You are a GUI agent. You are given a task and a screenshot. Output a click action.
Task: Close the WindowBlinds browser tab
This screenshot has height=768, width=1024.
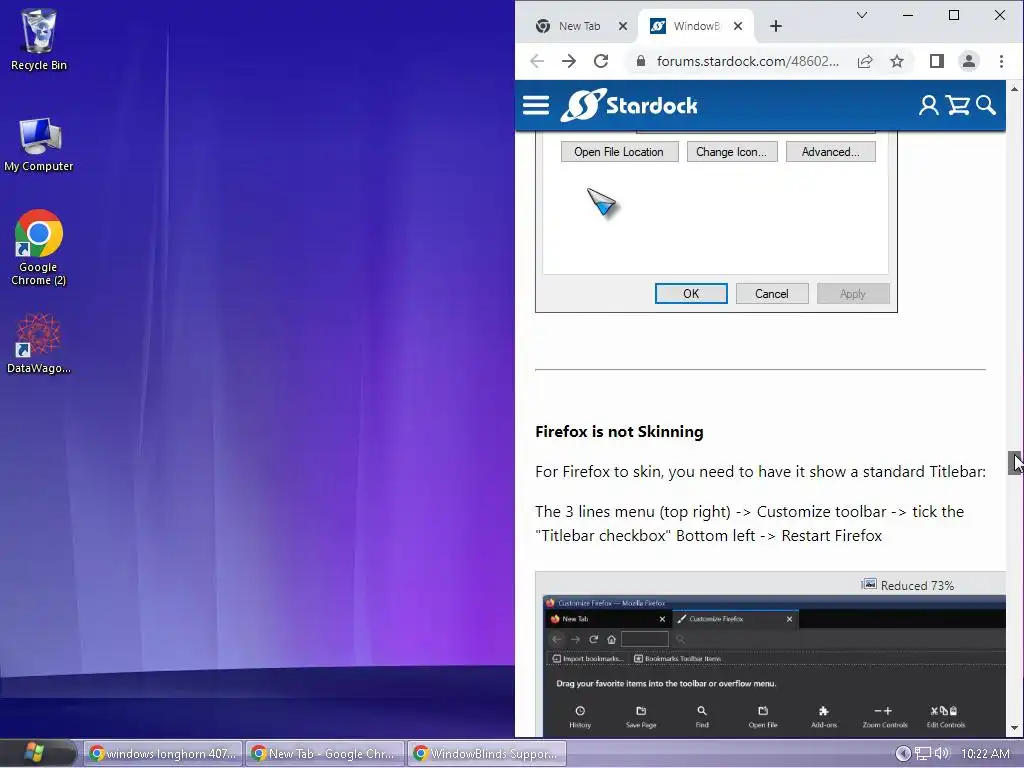738,26
